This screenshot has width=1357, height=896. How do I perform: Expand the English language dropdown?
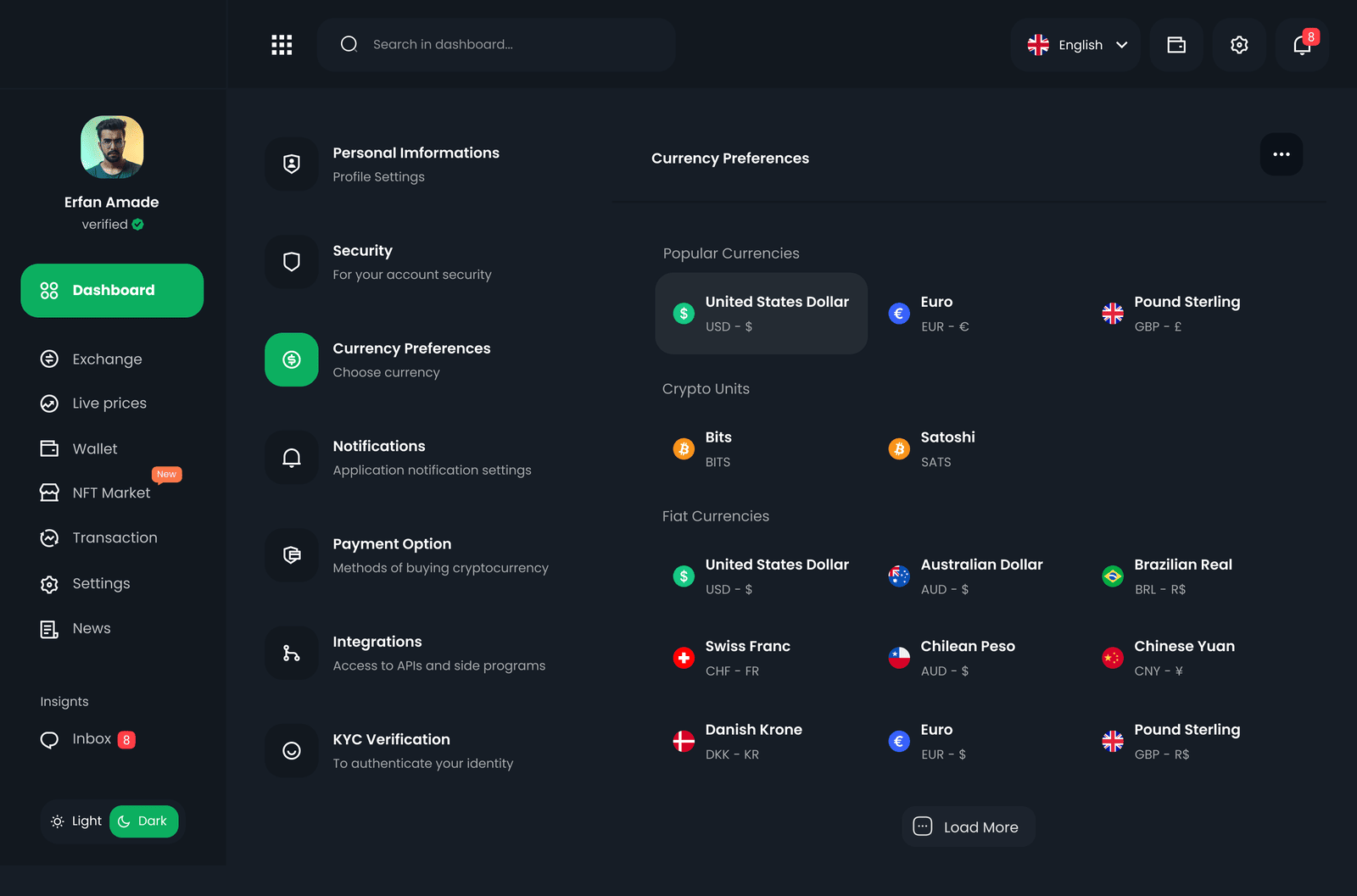coord(1076,45)
